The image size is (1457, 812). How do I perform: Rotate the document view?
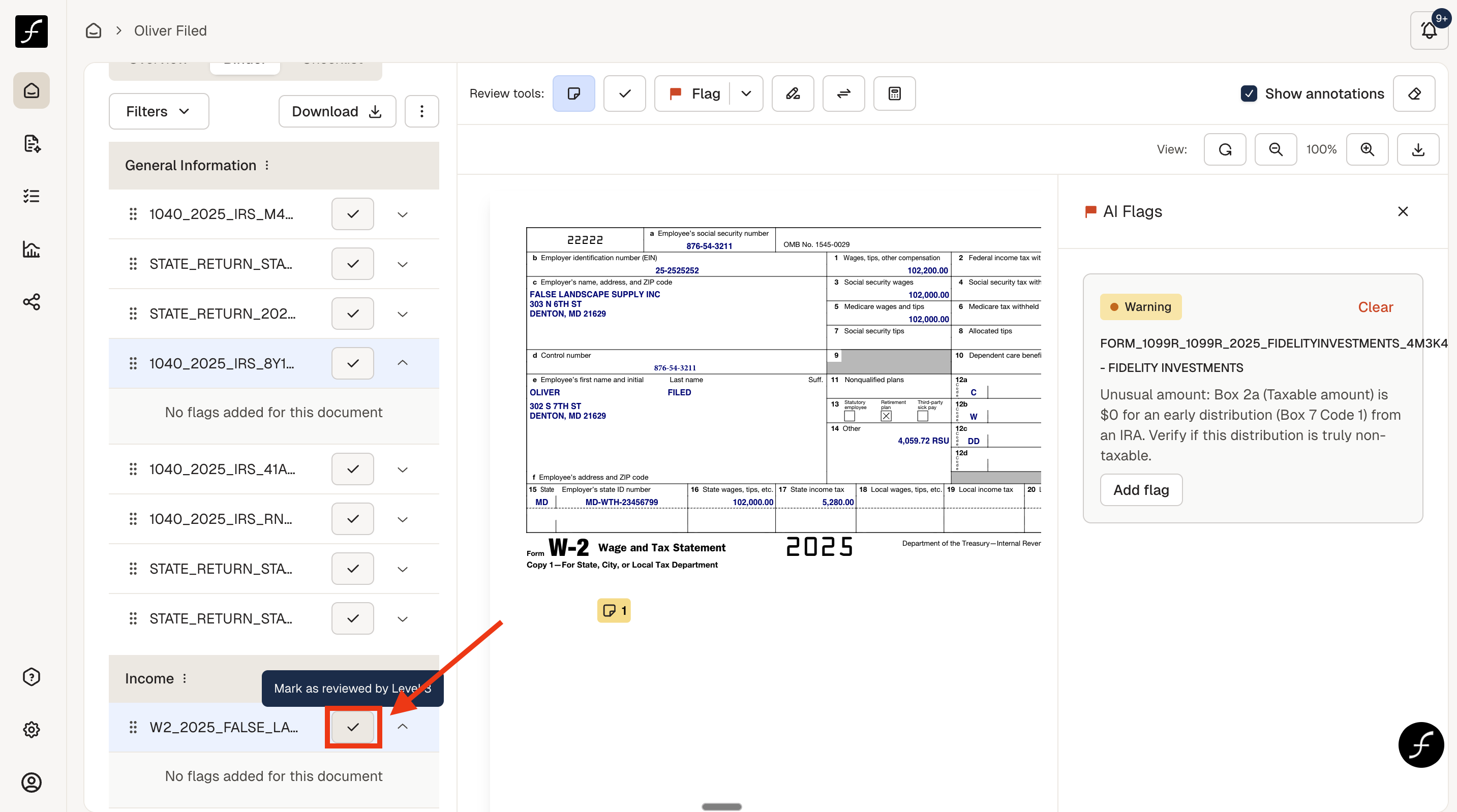click(1225, 149)
